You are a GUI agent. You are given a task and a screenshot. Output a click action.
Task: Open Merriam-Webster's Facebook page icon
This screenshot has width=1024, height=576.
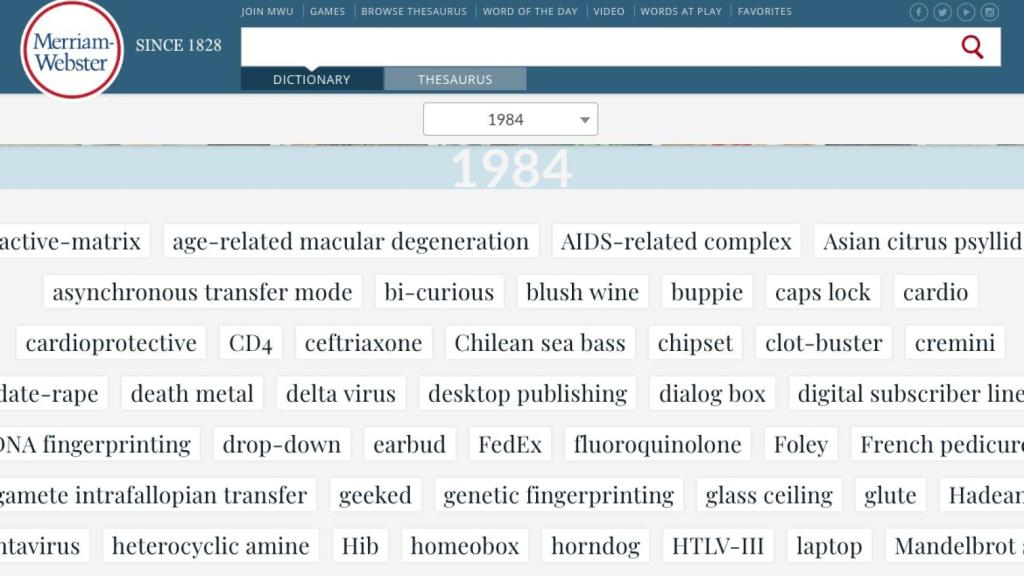point(918,12)
